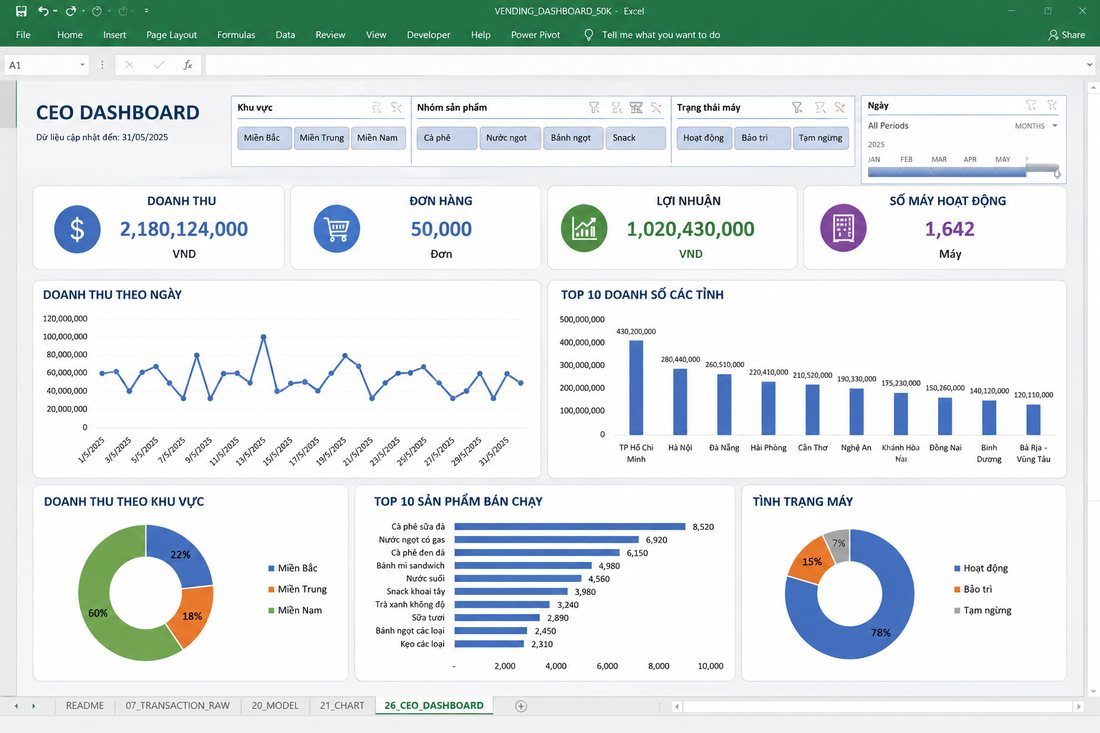
Task: Open the Power Pivot ribbon tab
Action: (x=535, y=35)
